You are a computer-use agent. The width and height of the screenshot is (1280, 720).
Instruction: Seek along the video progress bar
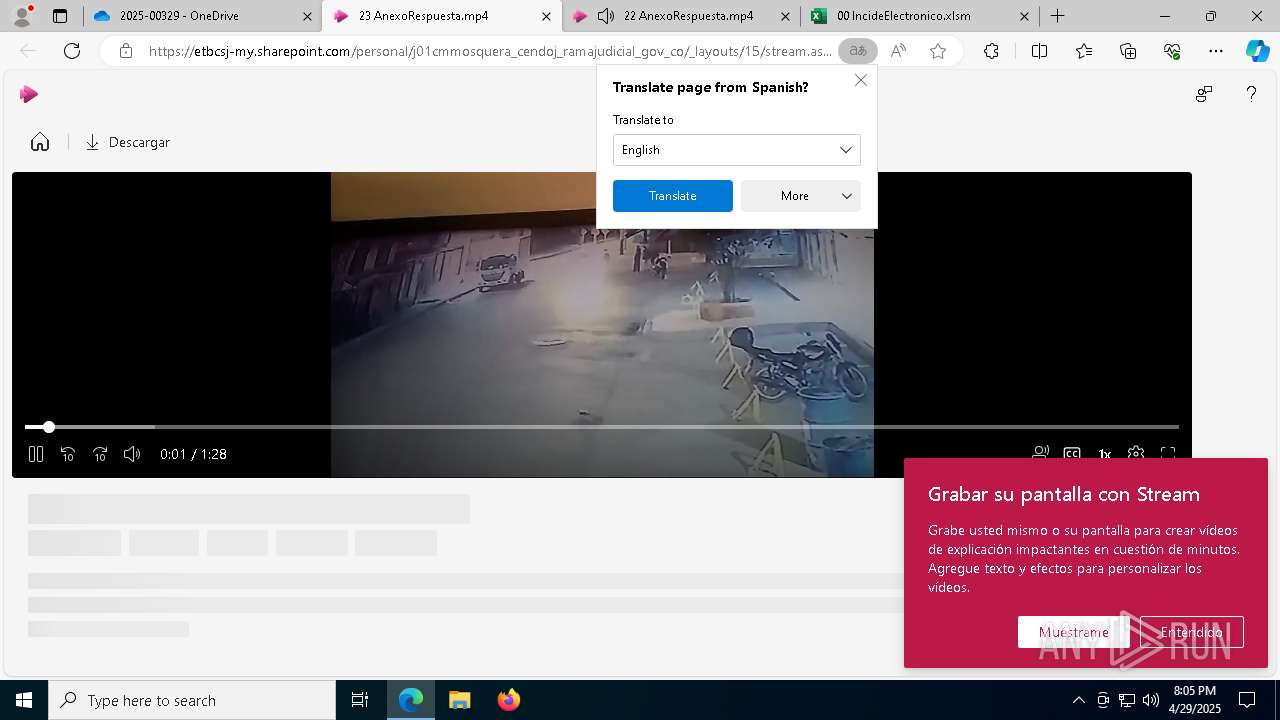601,427
